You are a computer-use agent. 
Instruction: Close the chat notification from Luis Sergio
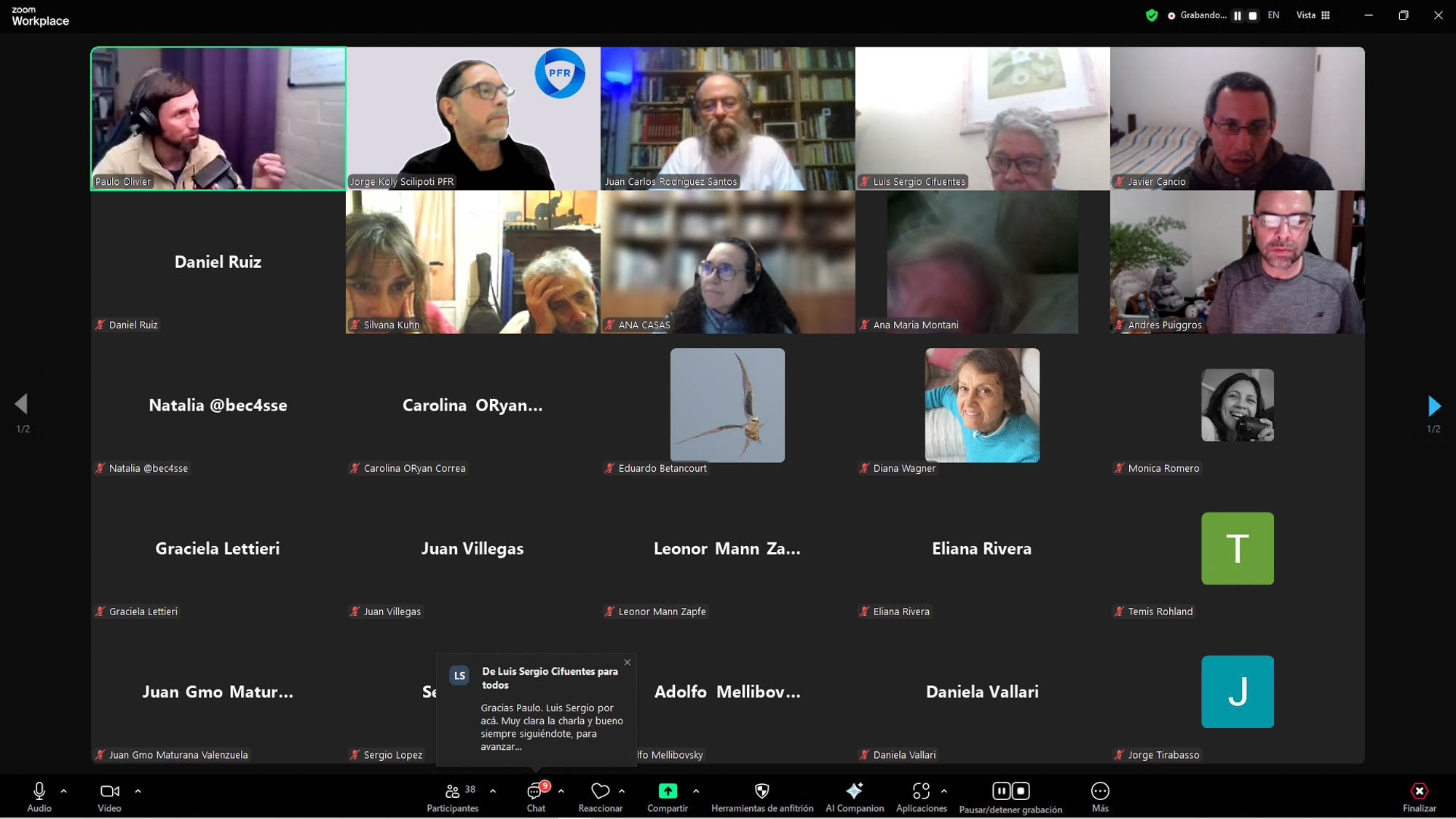pyautogui.click(x=628, y=662)
